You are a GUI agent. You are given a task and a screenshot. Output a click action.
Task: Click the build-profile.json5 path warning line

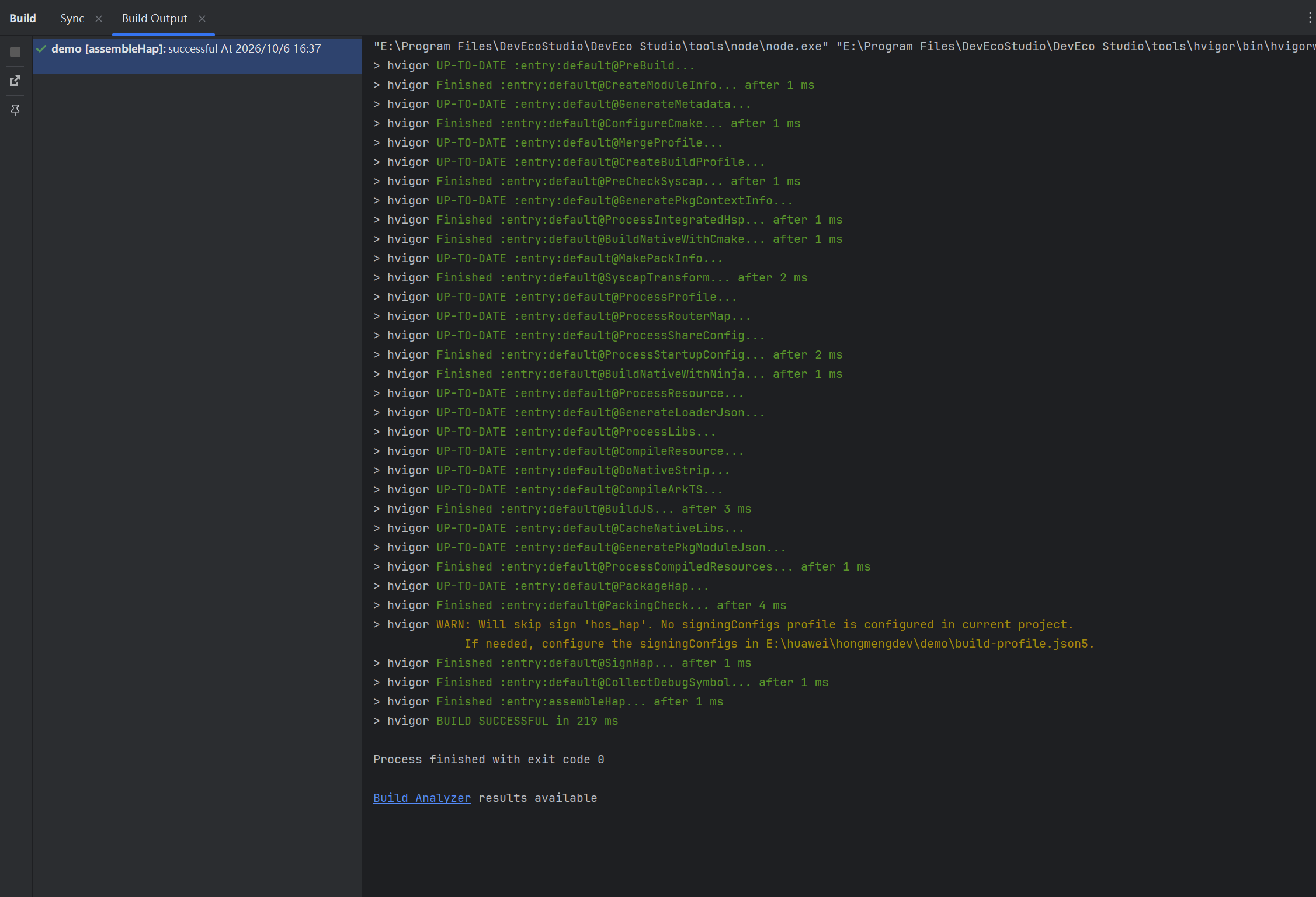coord(779,644)
